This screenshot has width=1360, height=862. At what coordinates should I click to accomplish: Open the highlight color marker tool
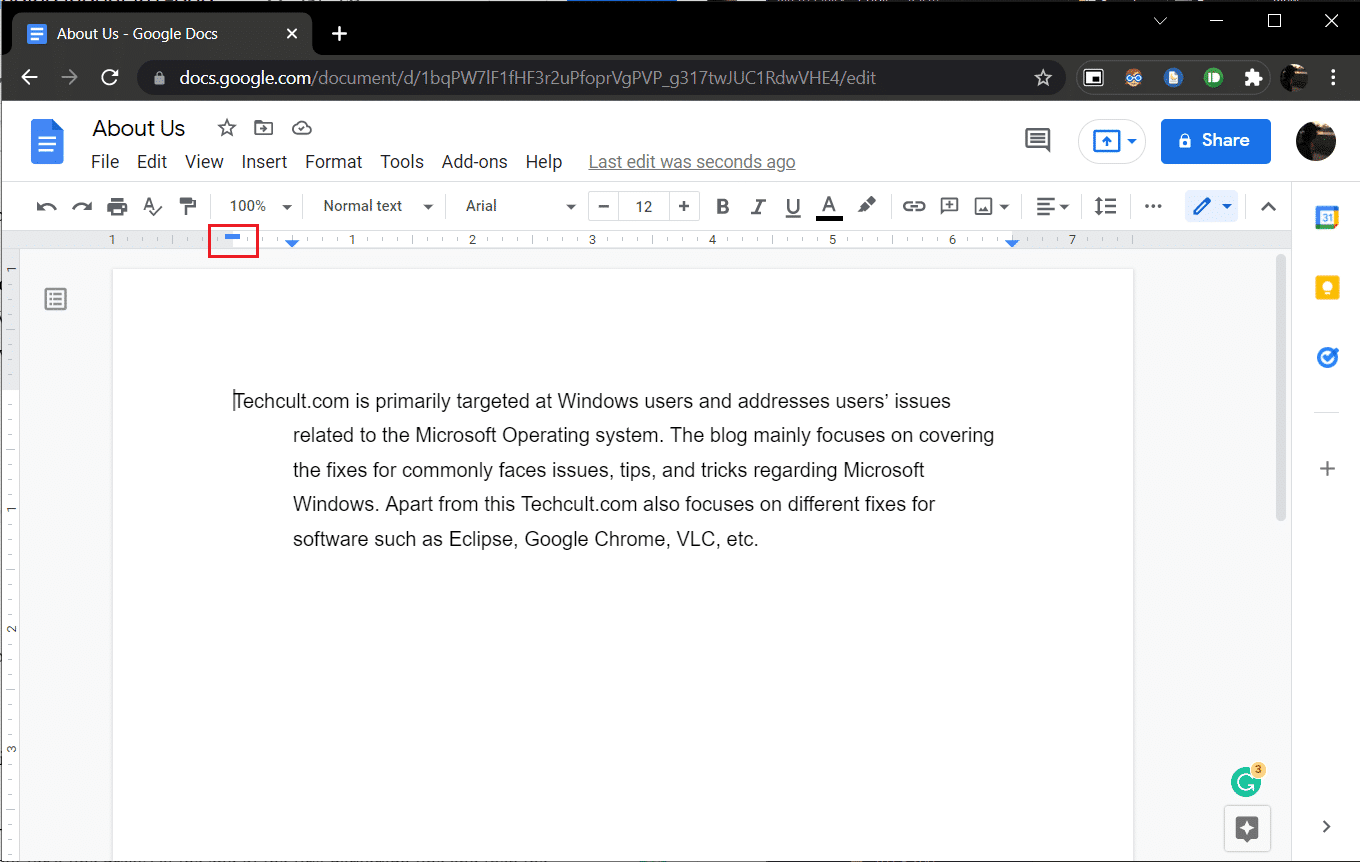coord(866,205)
